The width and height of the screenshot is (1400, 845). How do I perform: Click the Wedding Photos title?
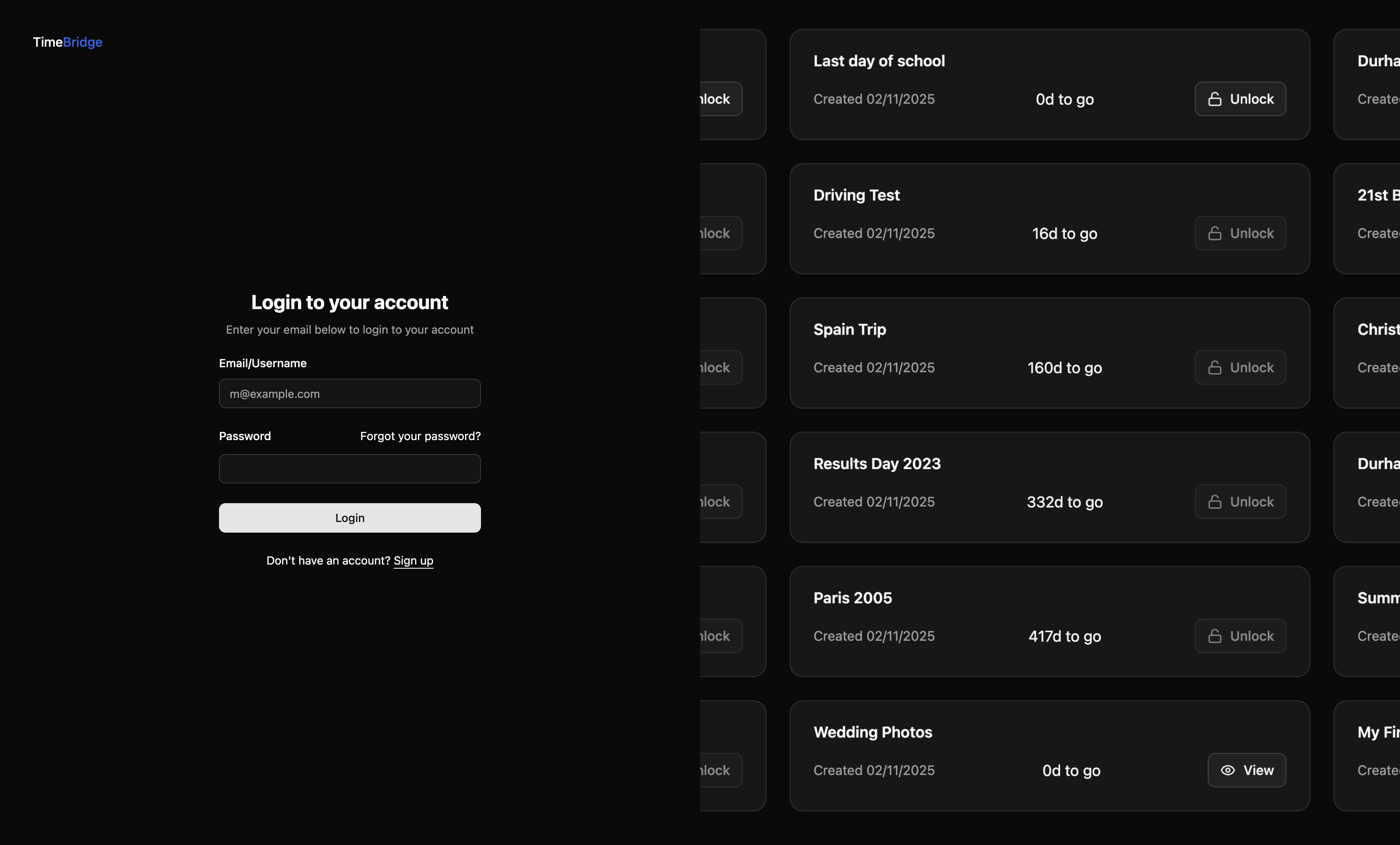pos(872,732)
